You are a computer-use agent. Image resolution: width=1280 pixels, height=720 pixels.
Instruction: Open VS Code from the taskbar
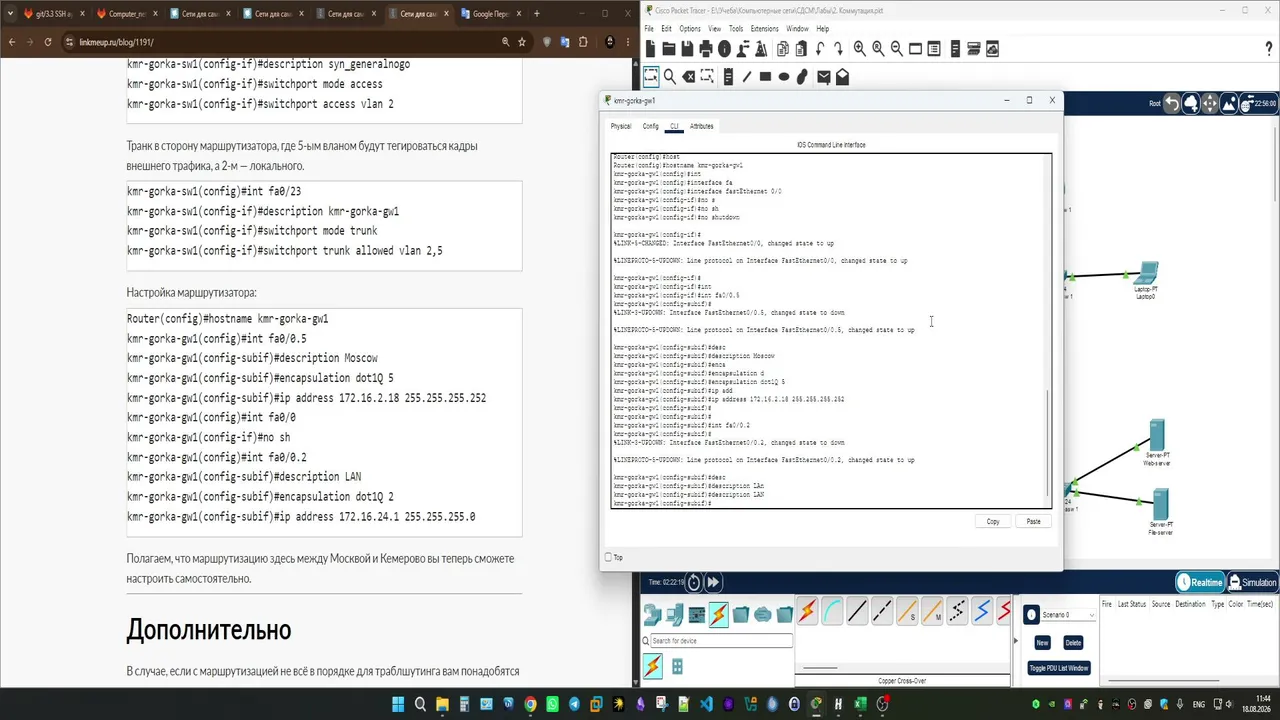pos(706,704)
